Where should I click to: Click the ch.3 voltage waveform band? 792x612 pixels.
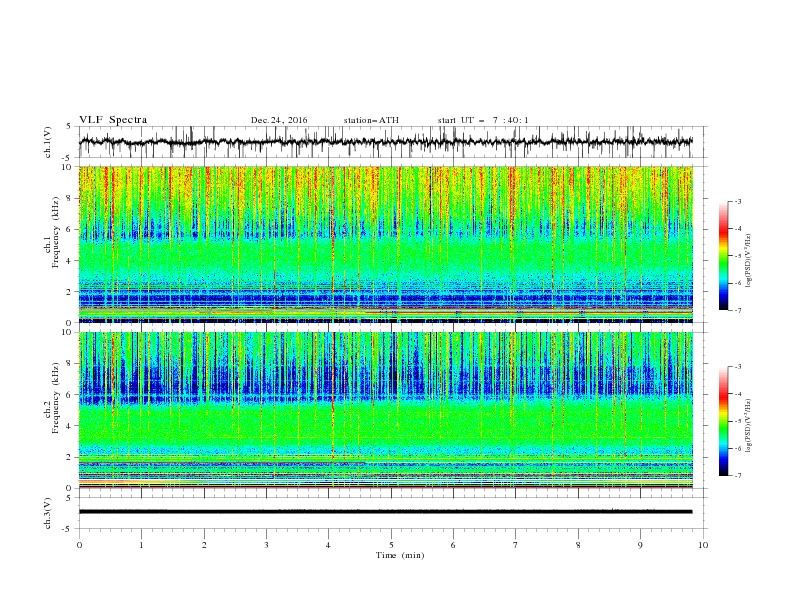pyautogui.click(x=385, y=512)
